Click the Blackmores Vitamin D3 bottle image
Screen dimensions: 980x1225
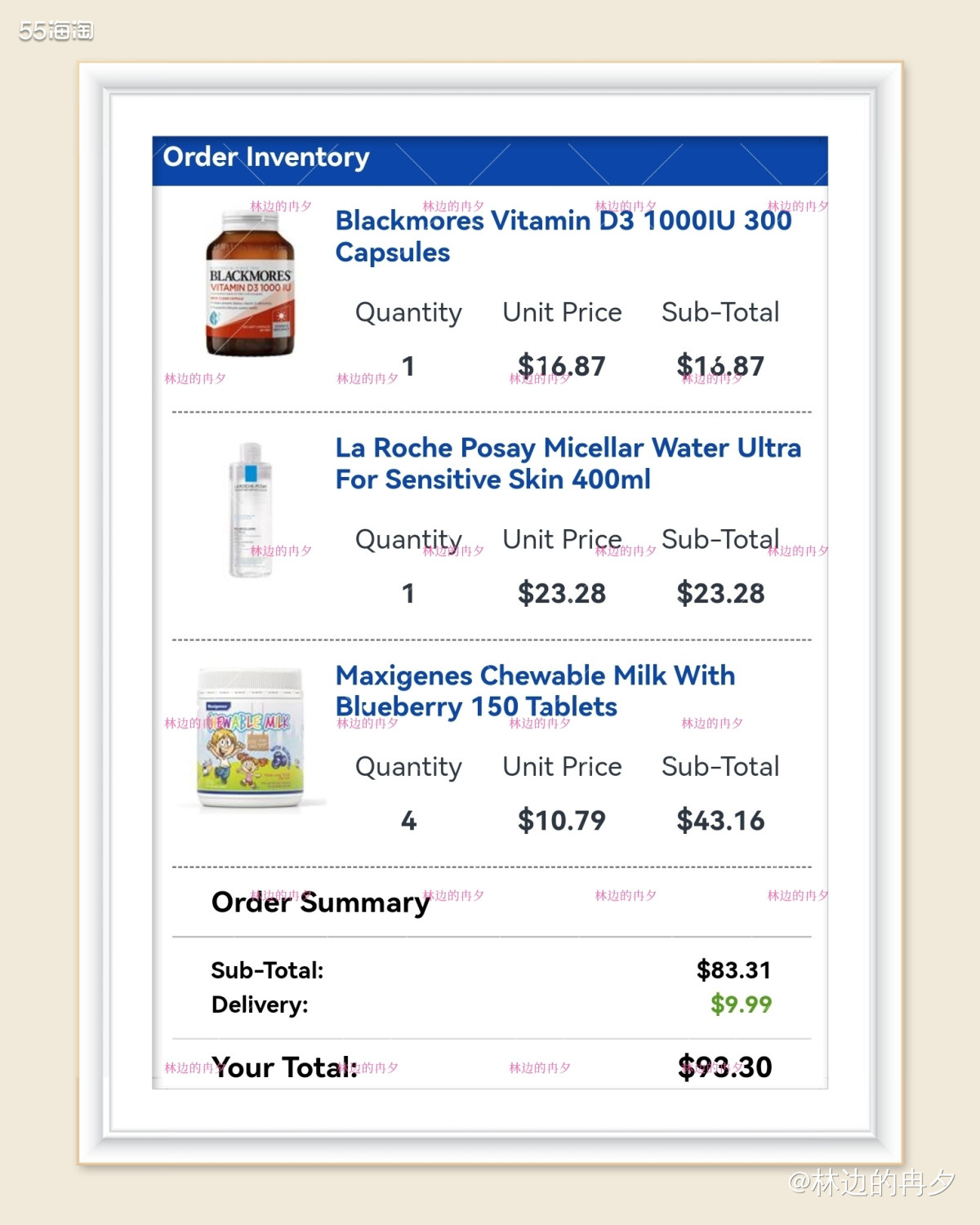250,284
